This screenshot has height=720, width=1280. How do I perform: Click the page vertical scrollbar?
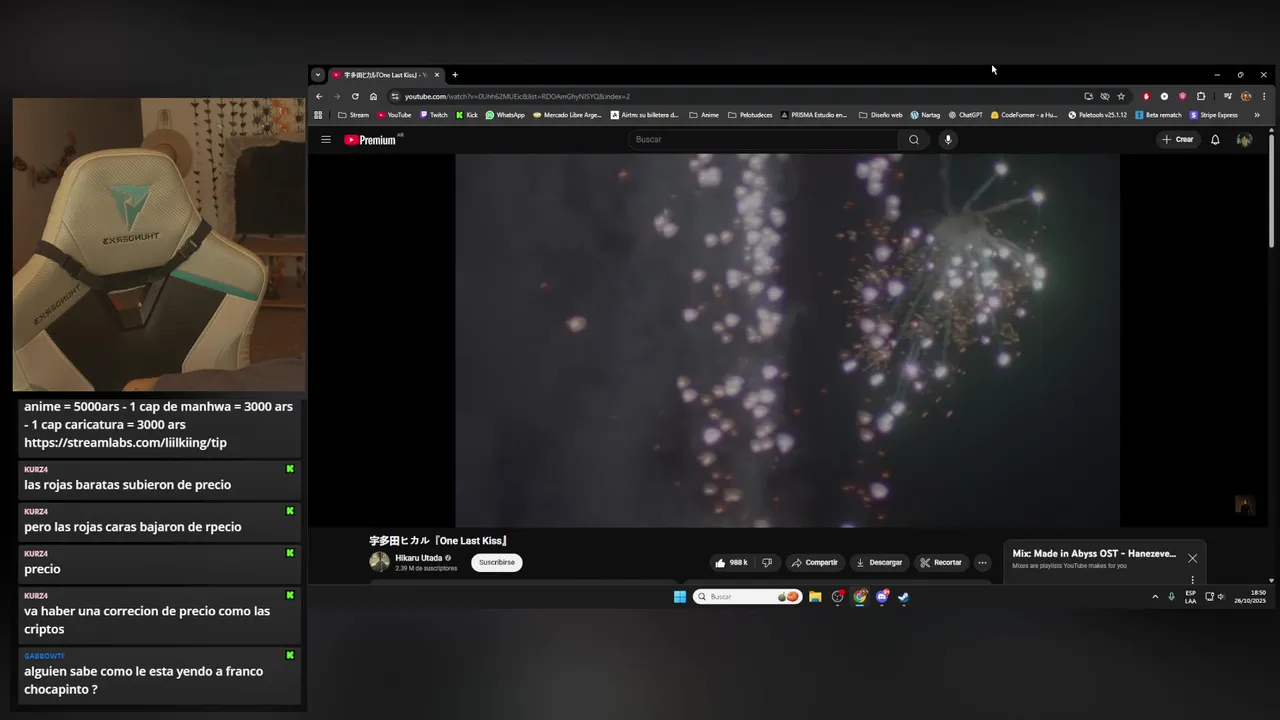(1271, 190)
